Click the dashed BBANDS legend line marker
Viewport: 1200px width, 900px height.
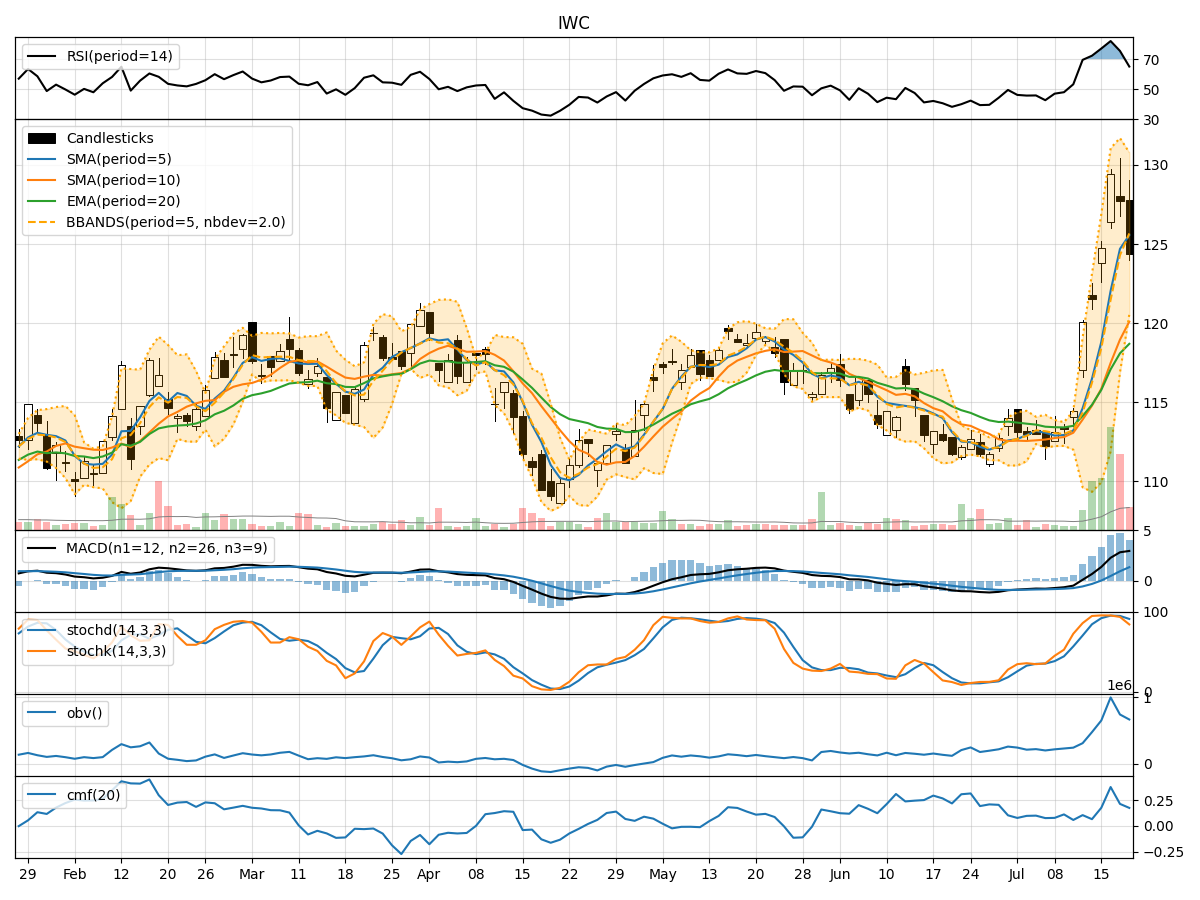[42, 223]
